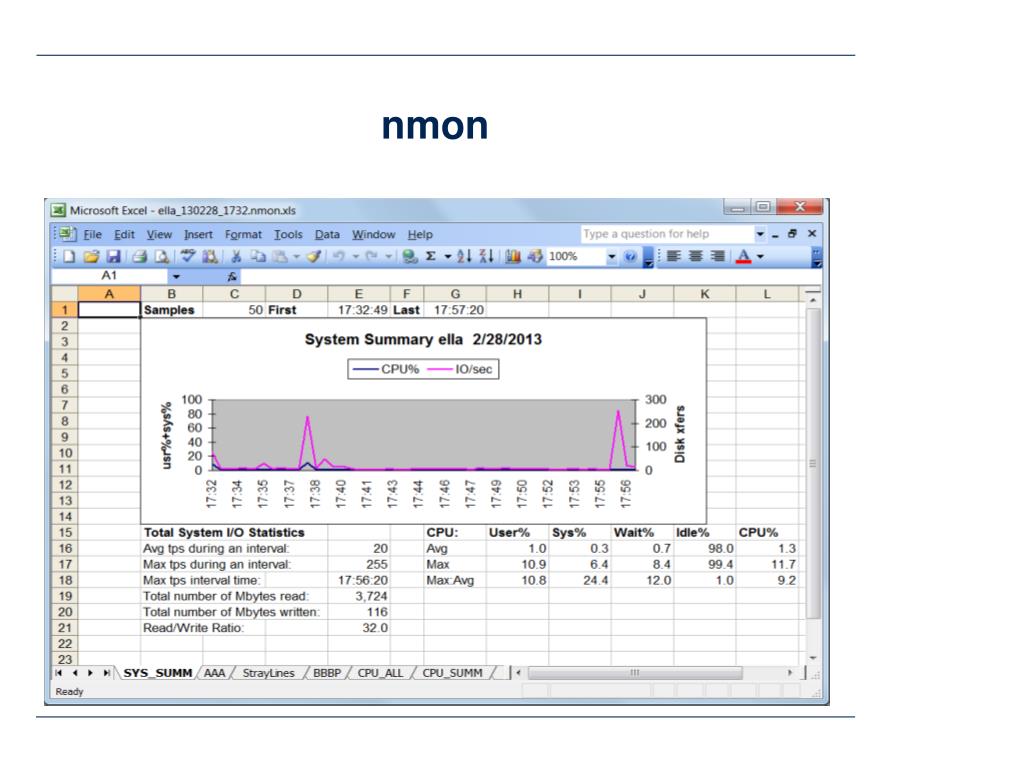Click the System Summary ella chart title
Image resolution: width=1024 pixels, height=768 pixels.
[x=423, y=340]
